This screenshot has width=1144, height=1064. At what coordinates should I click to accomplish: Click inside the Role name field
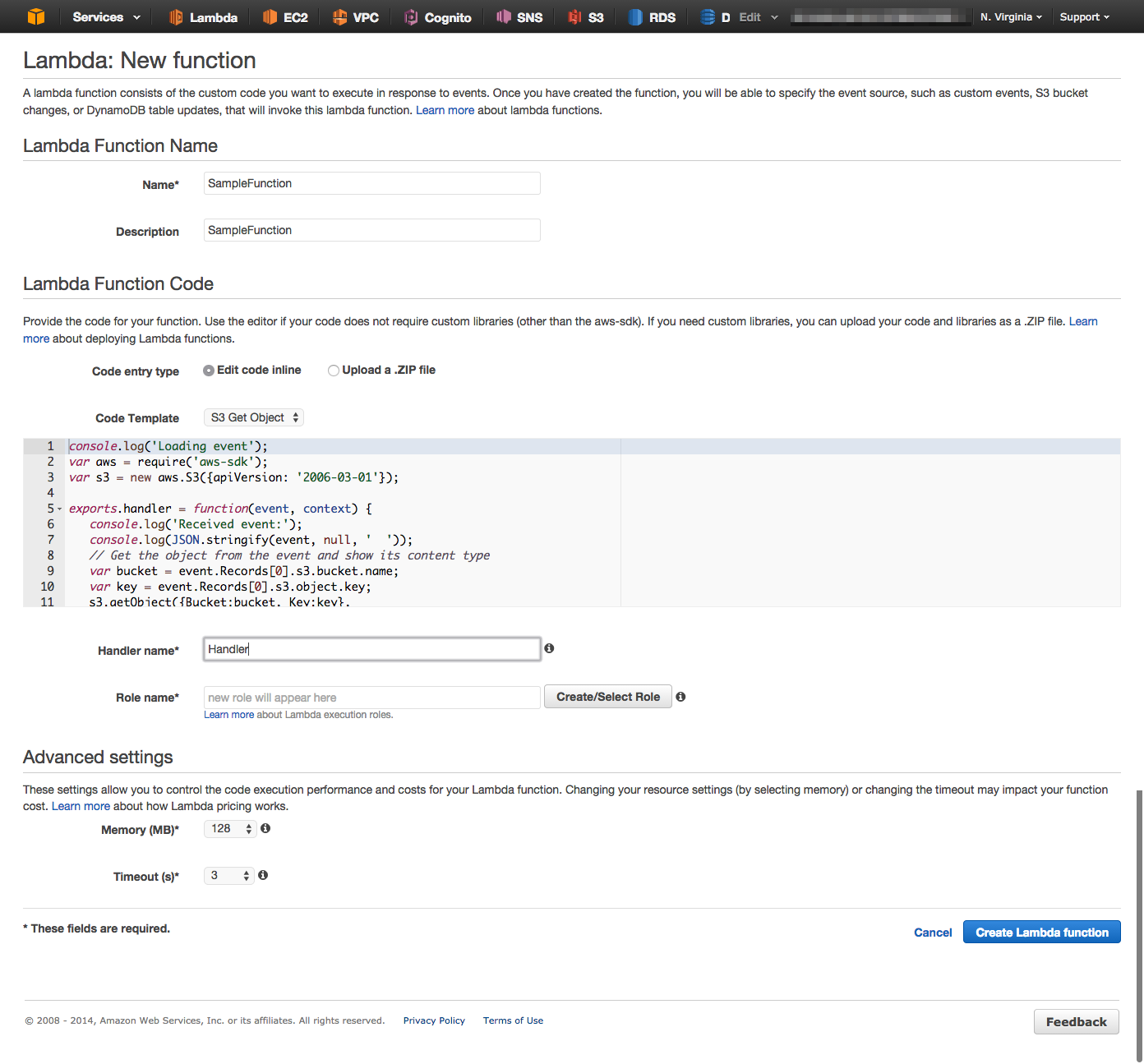pos(371,697)
